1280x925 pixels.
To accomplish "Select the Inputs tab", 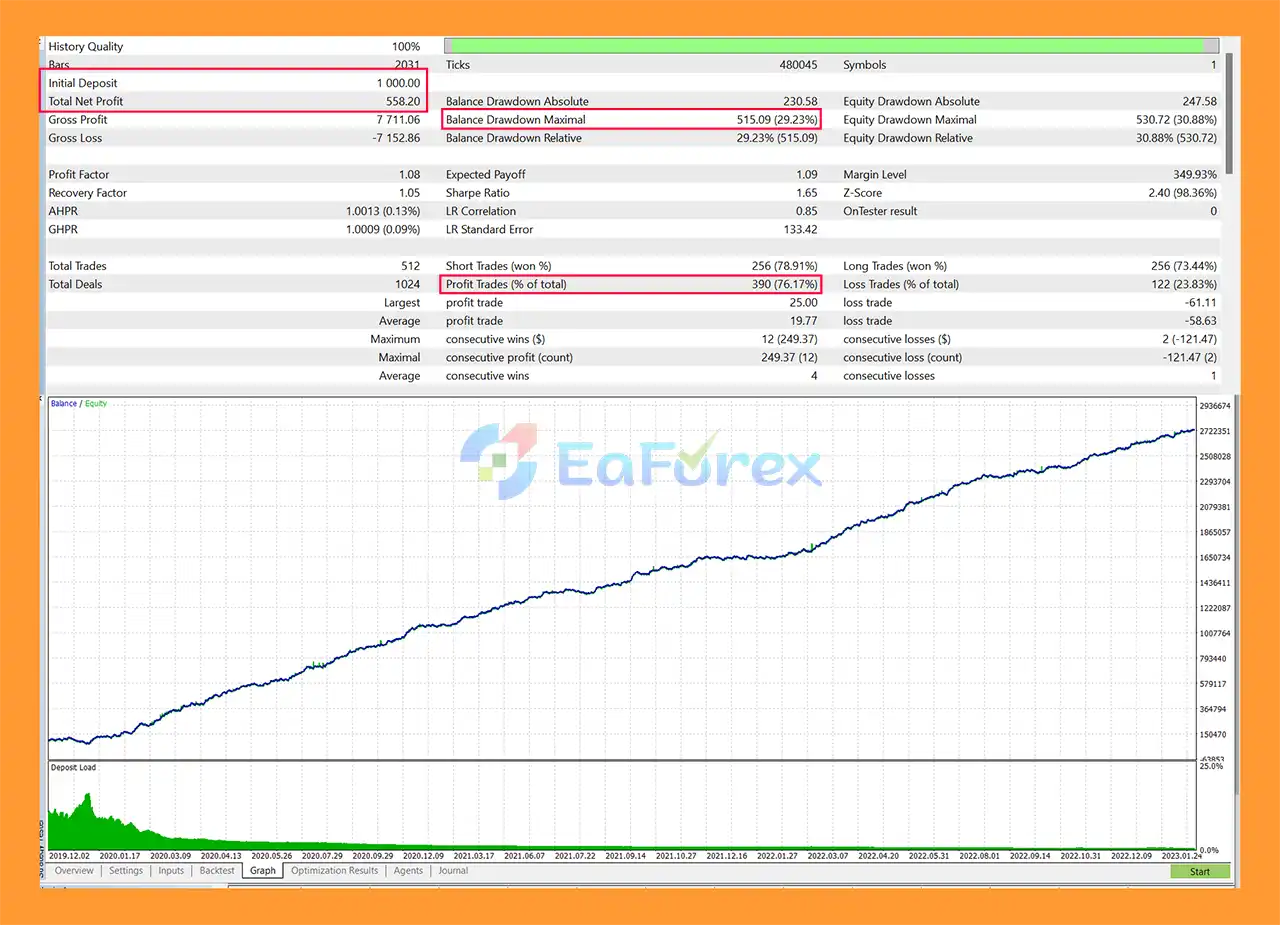I will click(x=171, y=871).
